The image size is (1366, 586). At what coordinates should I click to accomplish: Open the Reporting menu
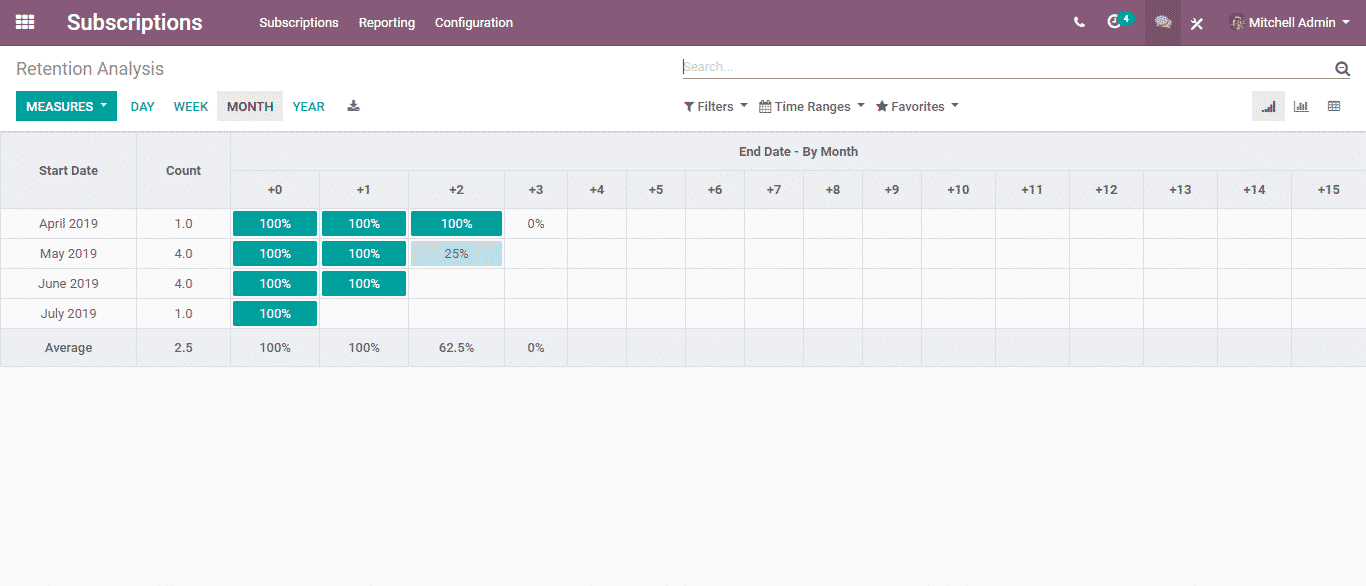tap(387, 22)
